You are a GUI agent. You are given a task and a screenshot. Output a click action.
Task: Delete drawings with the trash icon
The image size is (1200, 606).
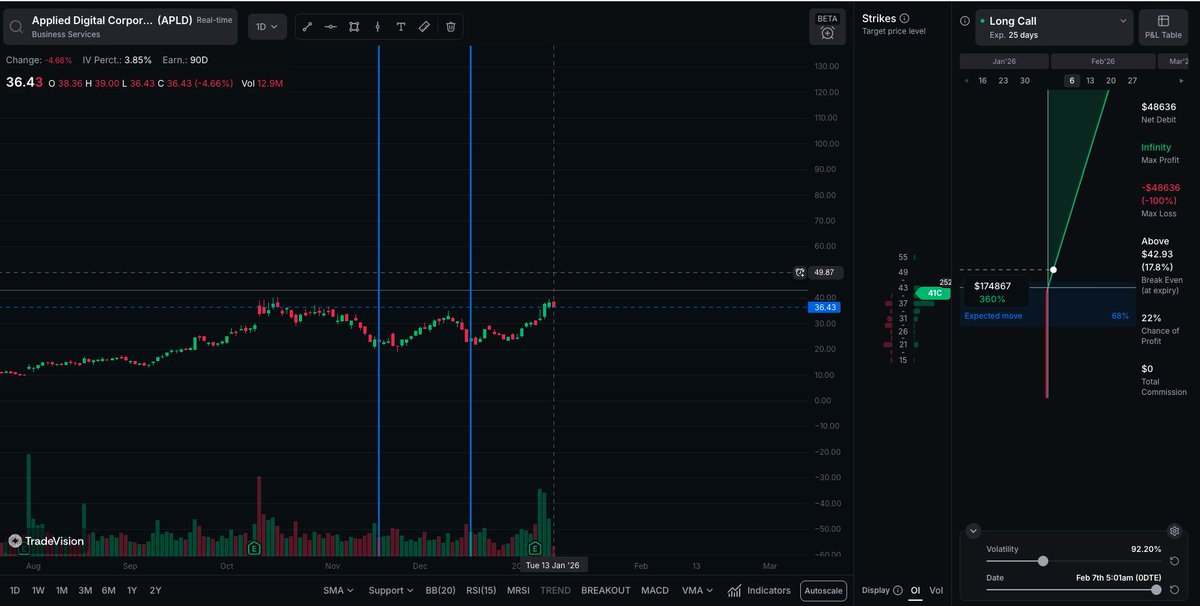coord(450,27)
